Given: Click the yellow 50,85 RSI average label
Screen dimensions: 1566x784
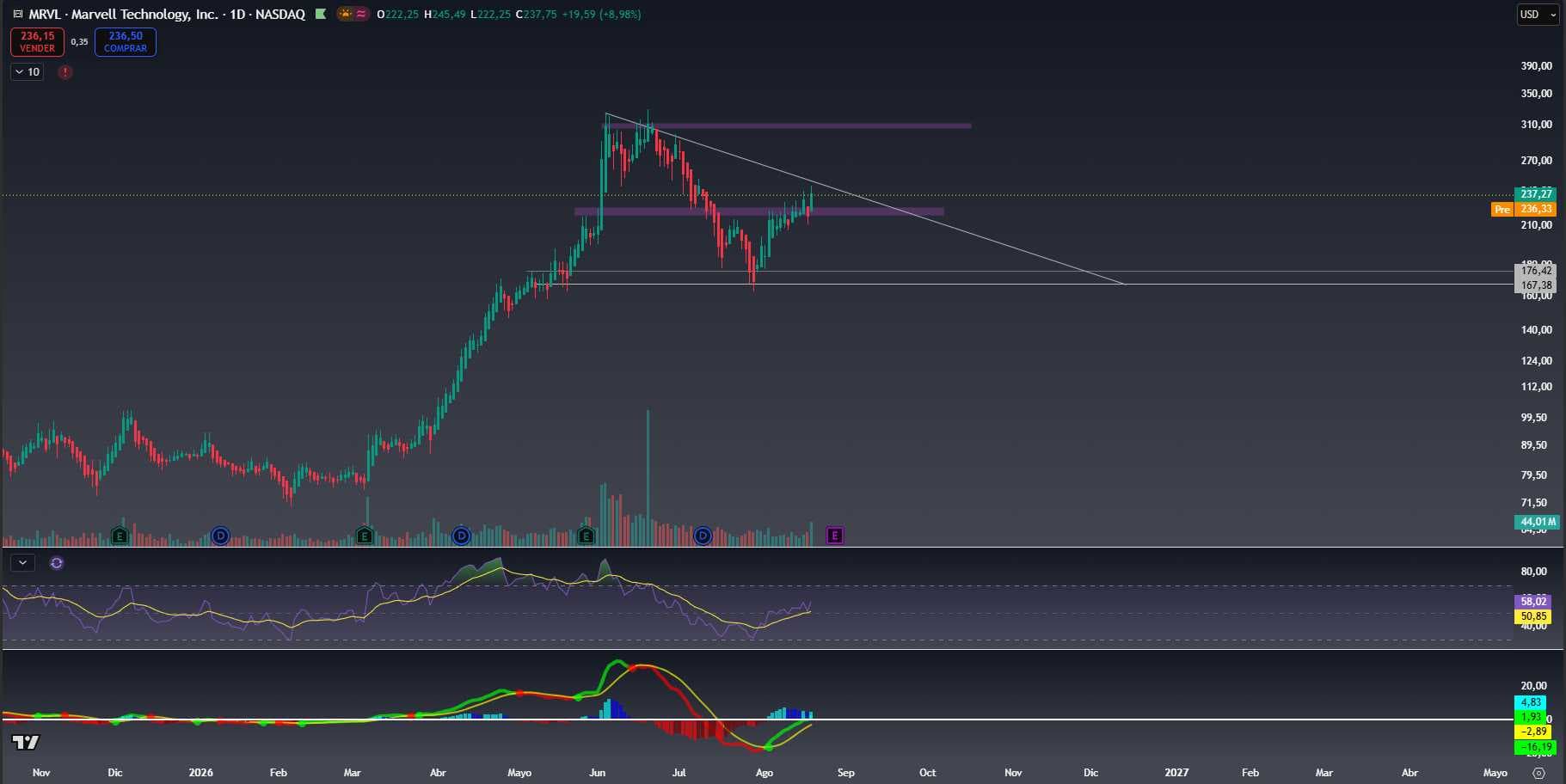Looking at the screenshot, I should tap(1533, 616).
